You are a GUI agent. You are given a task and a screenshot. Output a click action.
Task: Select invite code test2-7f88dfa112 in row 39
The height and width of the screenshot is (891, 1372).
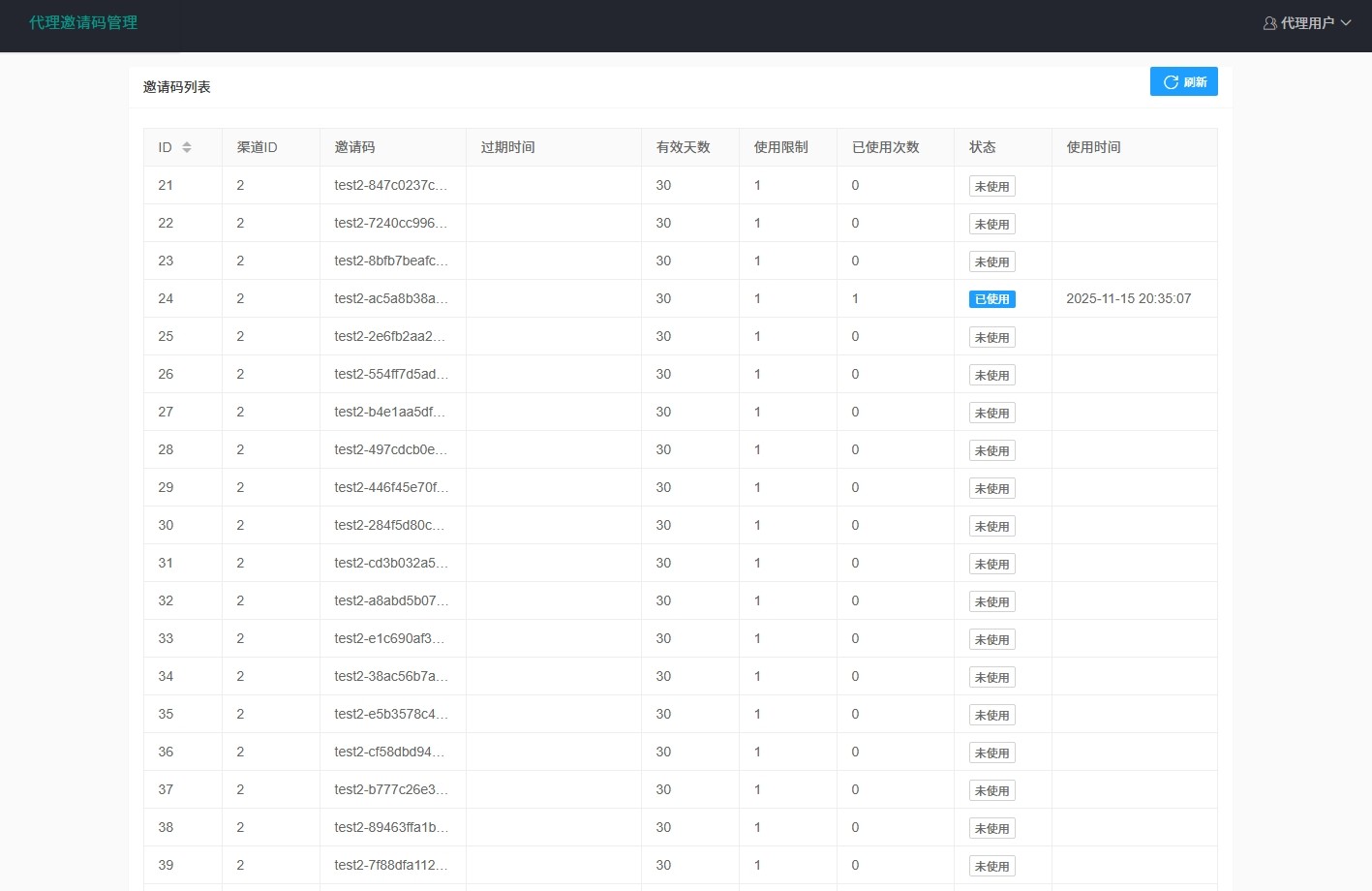[x=391, y=865]
